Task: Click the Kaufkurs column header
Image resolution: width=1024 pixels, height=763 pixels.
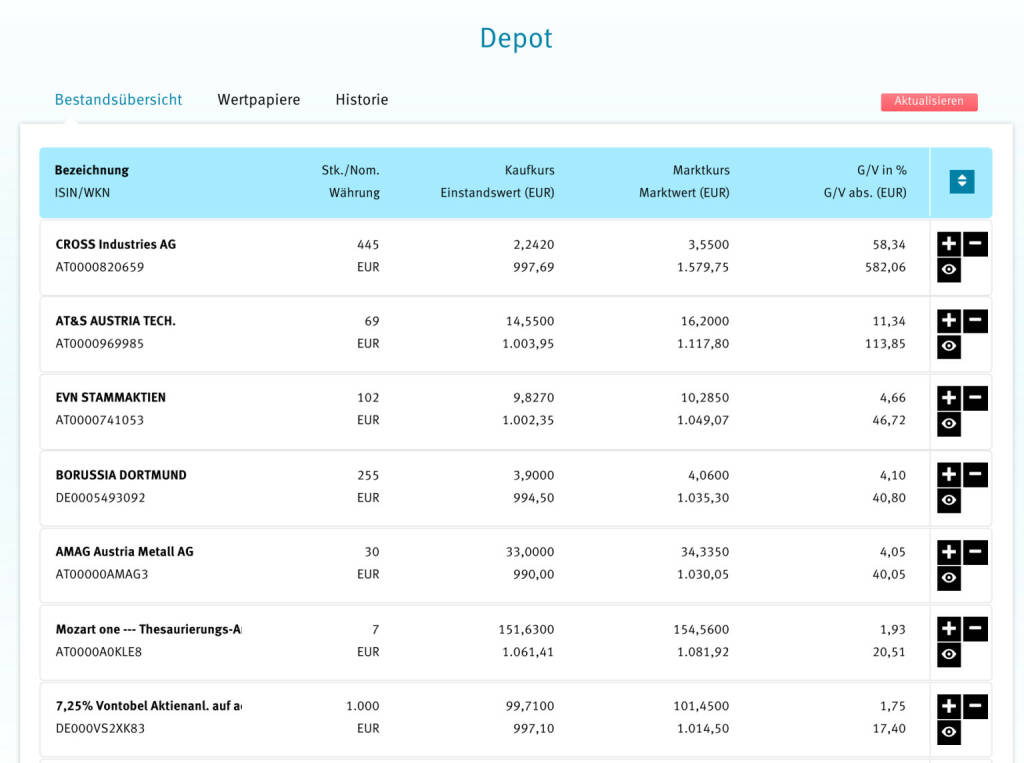Action: 530,170
